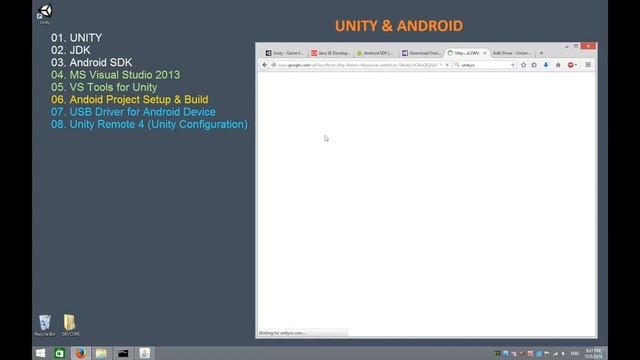640x360 pixels.
Task: Switch to the Adb Driver tab
Action: pyautogui.click(x=512, y=53)
